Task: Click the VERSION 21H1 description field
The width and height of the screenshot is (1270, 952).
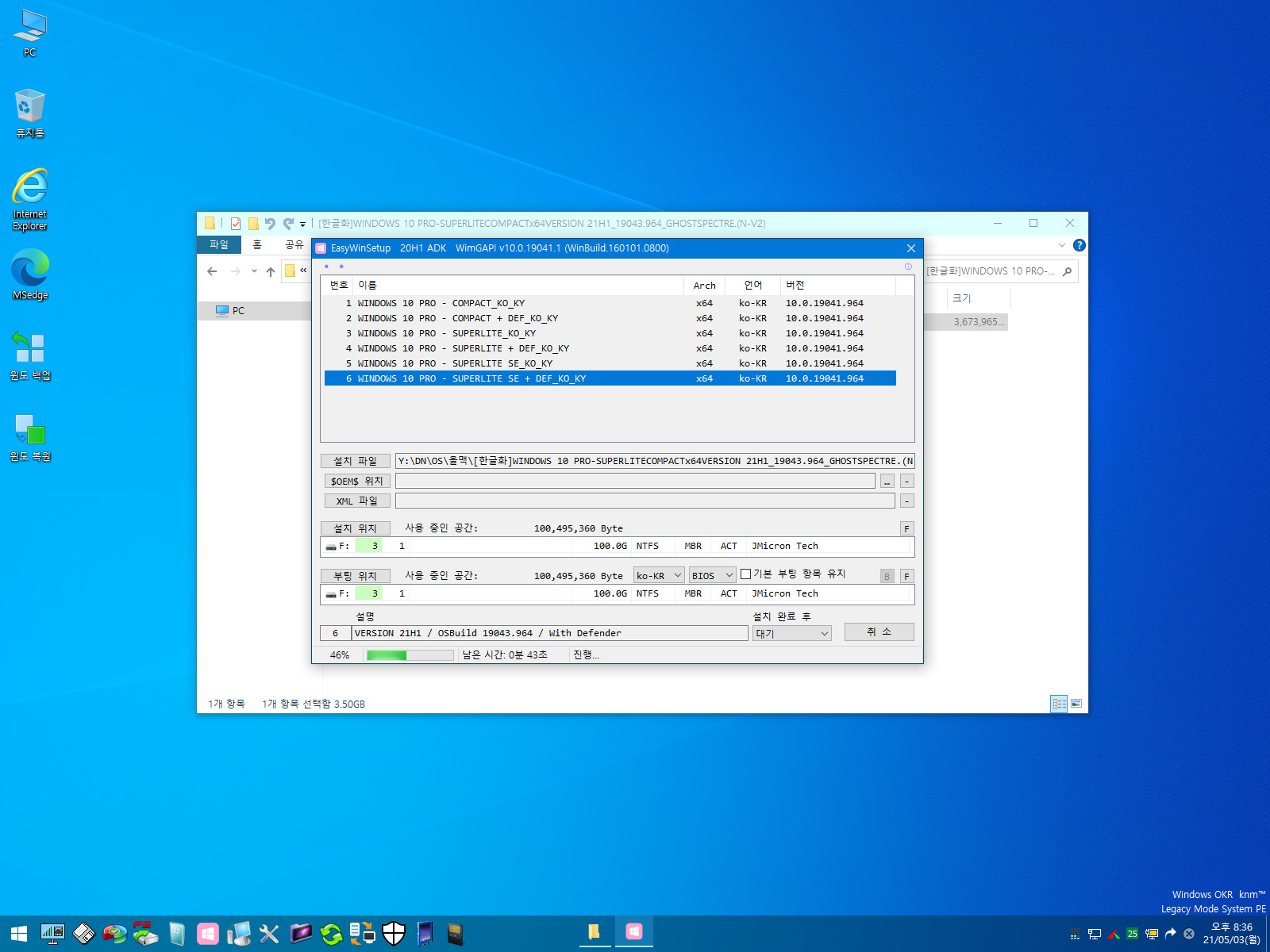Action: click(549, 633)
